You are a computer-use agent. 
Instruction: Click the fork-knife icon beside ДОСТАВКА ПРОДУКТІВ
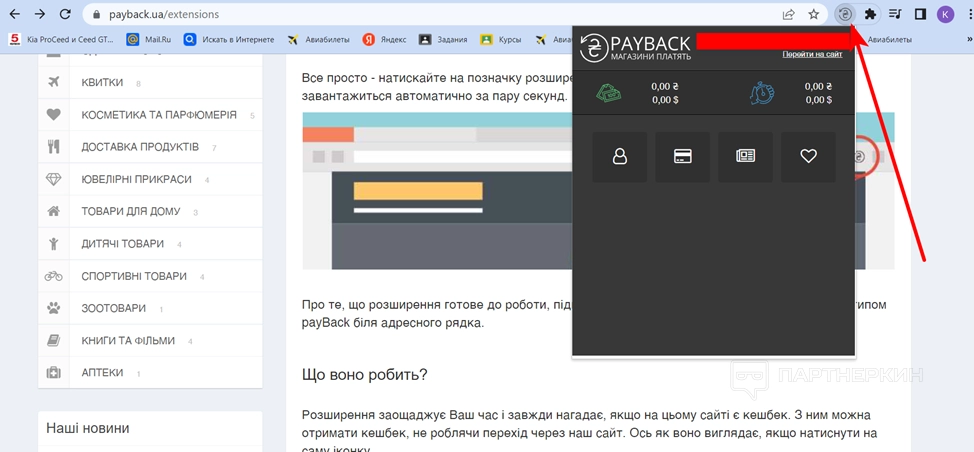(x=53, y=147)
